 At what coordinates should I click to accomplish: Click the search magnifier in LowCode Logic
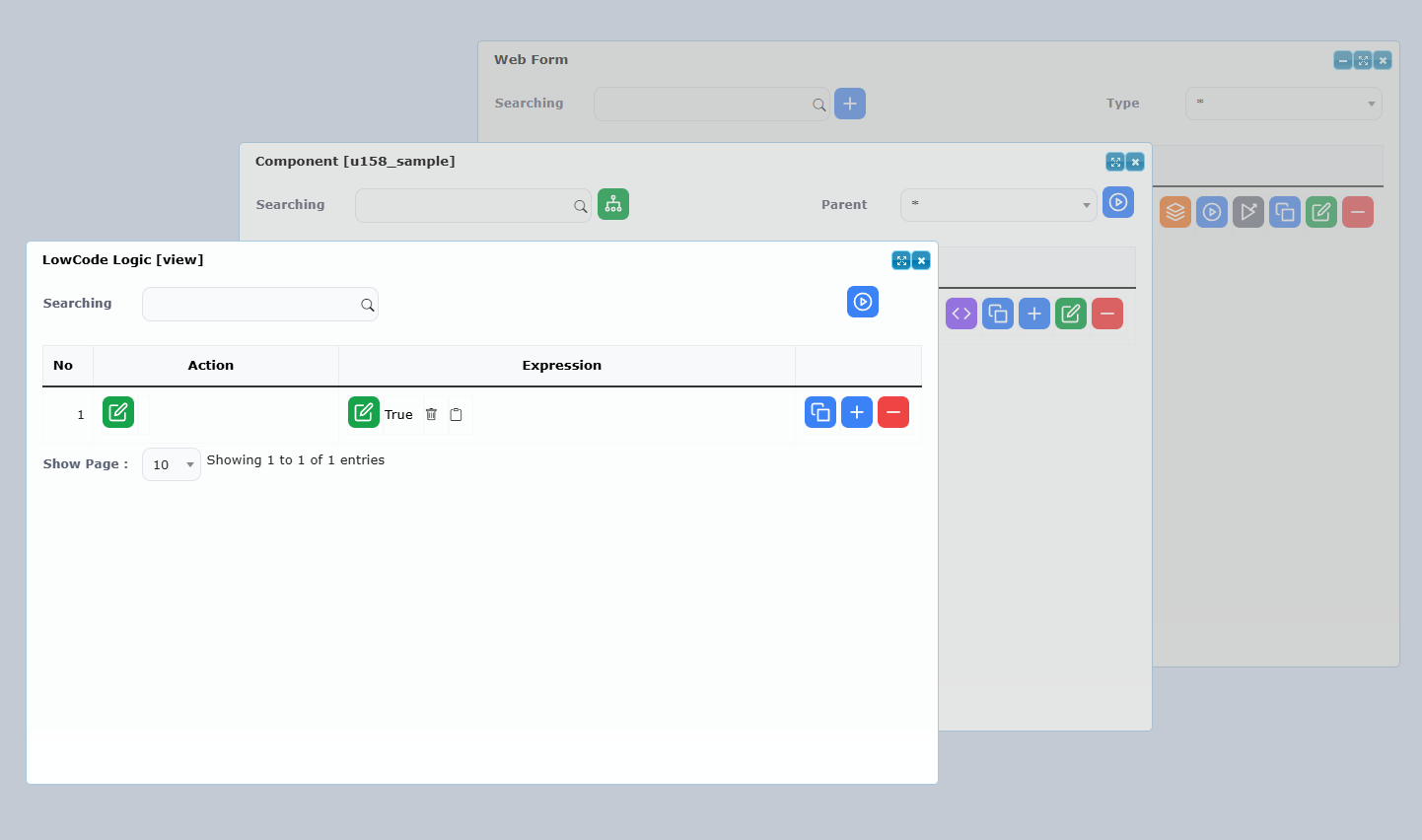pos(367,305)
